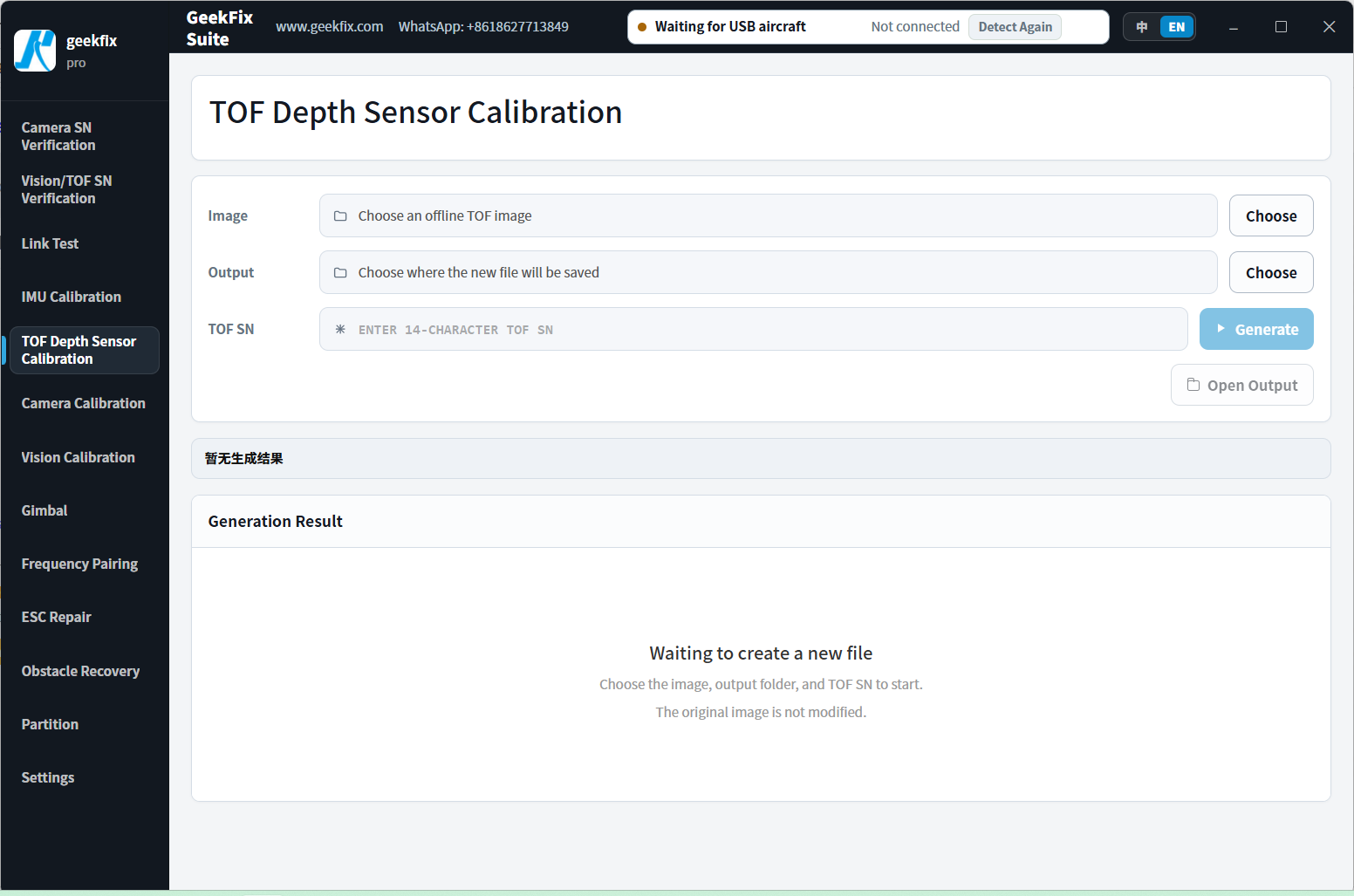
Task: Focus the 14-character TOF SN input
Action: [x=753, y=330]
